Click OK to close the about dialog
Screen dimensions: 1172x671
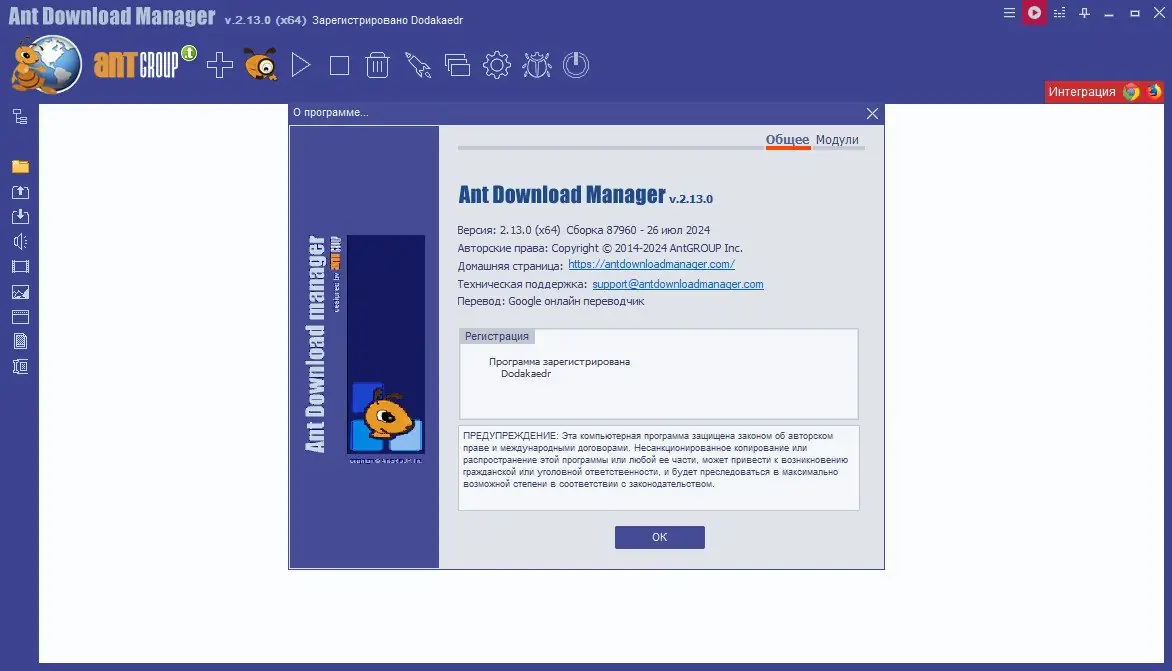[x=659, y=537]
